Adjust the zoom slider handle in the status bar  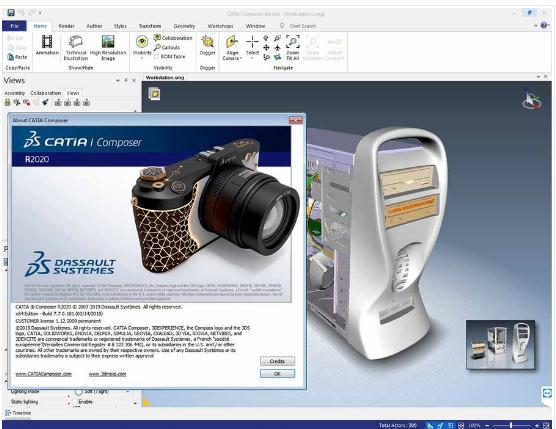pos(511,425)
